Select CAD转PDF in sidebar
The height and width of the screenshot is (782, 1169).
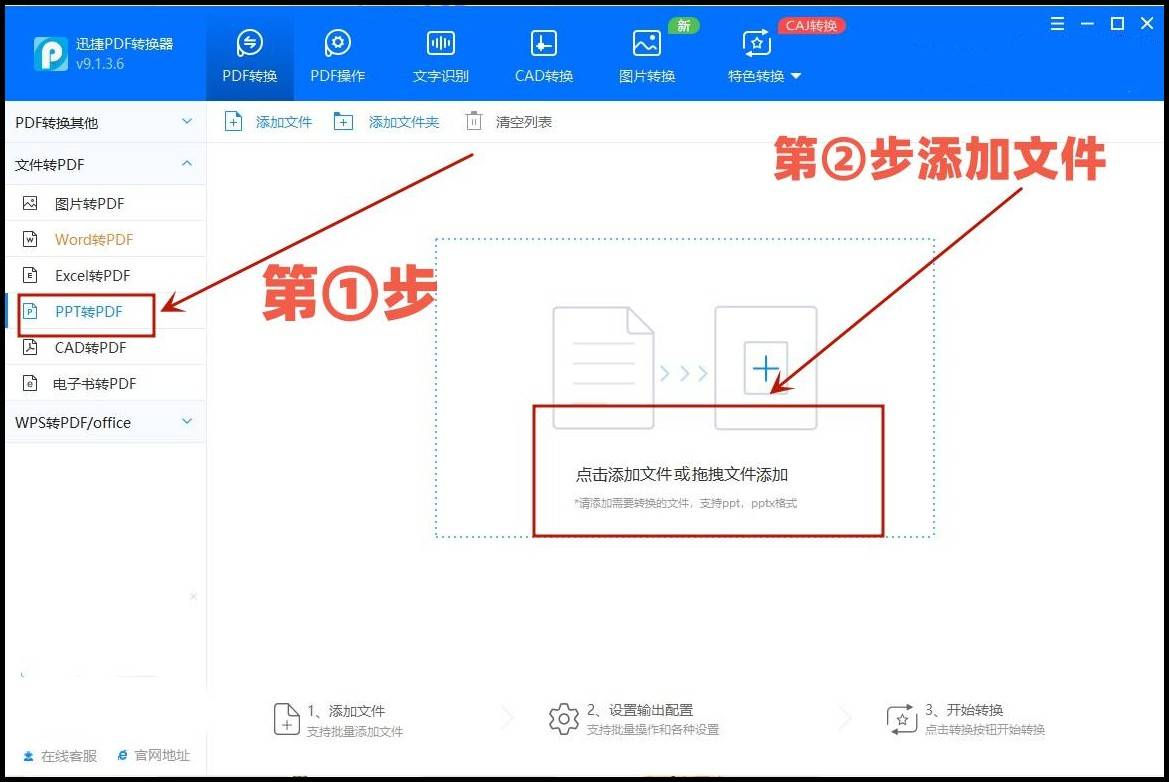(105, 347)
